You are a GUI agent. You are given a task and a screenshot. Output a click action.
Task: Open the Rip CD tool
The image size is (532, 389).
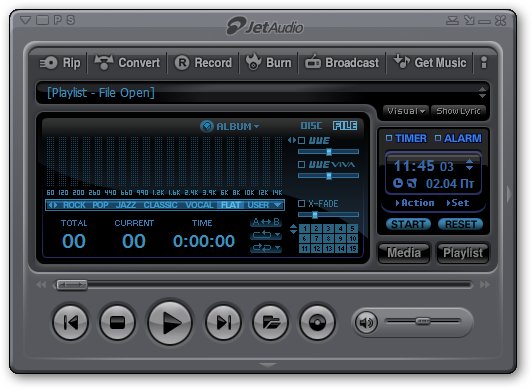(60, 63)
